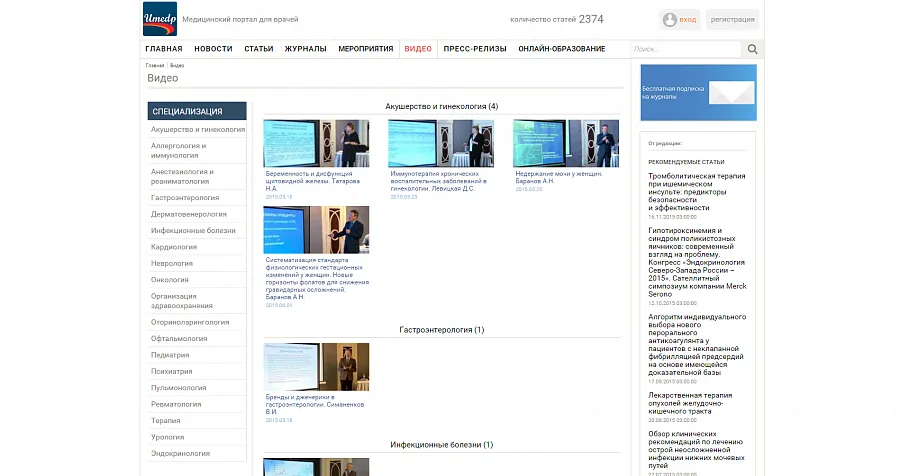Open ГЛАВНАЯ menu item
The image size is (900, 476).
(x=164, y=49)
